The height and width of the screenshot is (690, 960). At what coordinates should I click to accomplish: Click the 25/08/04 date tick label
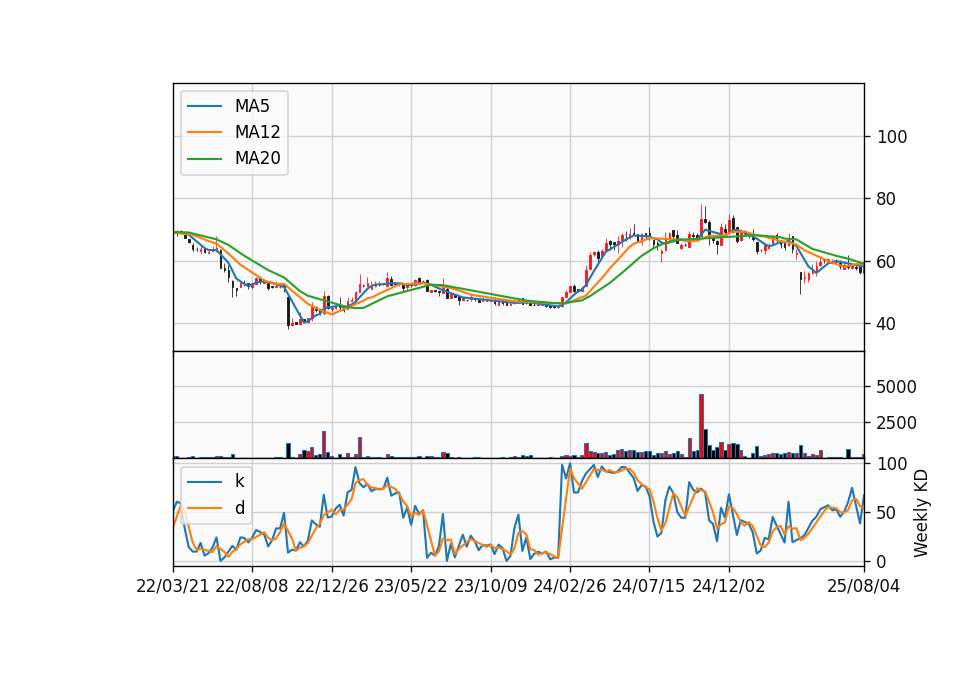tap(864, 586)
